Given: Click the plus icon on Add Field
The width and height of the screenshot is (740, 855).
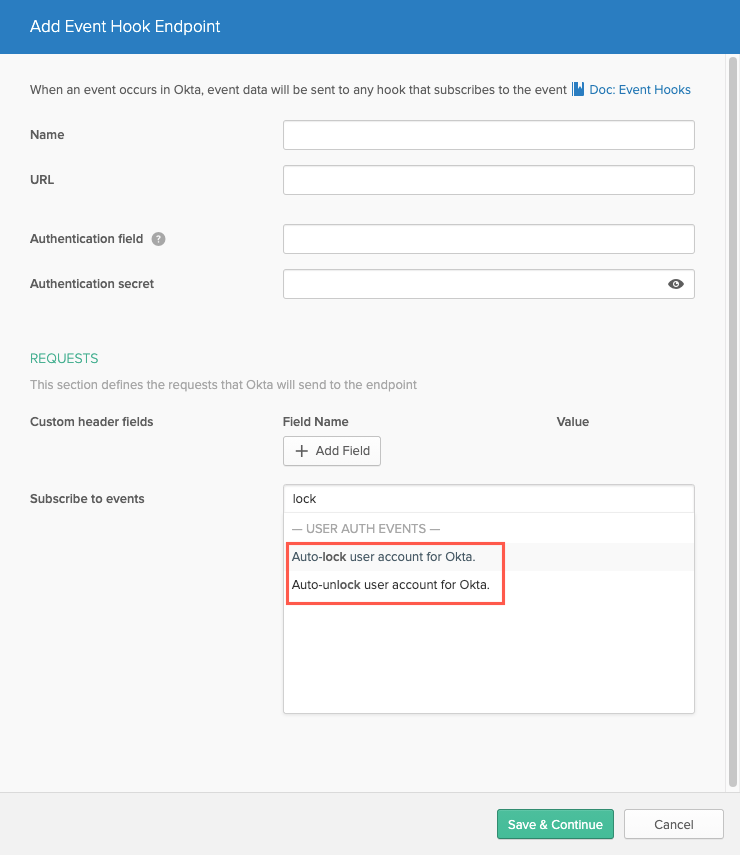Looking at the screenshot, I should tap(302, 451).
